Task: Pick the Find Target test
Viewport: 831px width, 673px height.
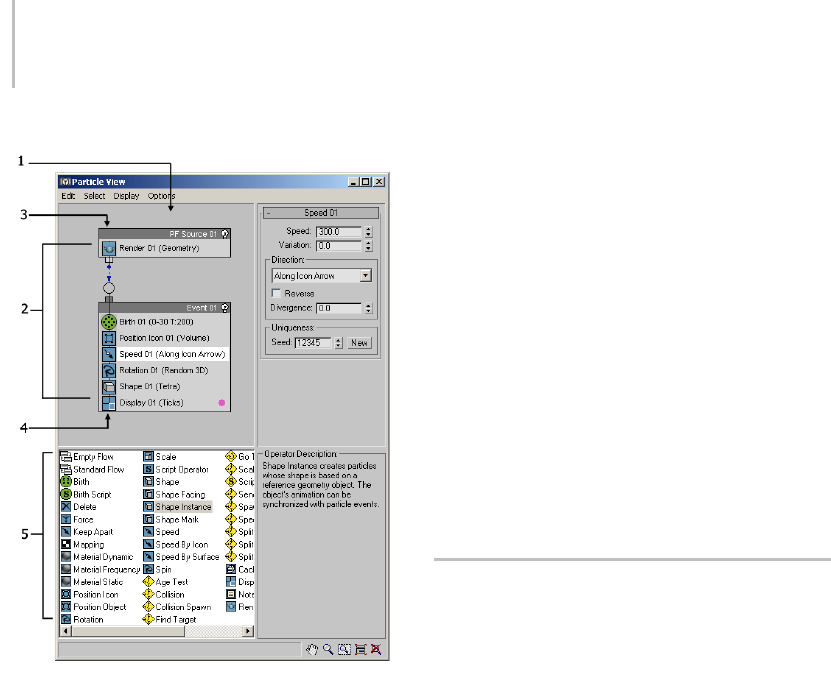Action: click(170, 619)
